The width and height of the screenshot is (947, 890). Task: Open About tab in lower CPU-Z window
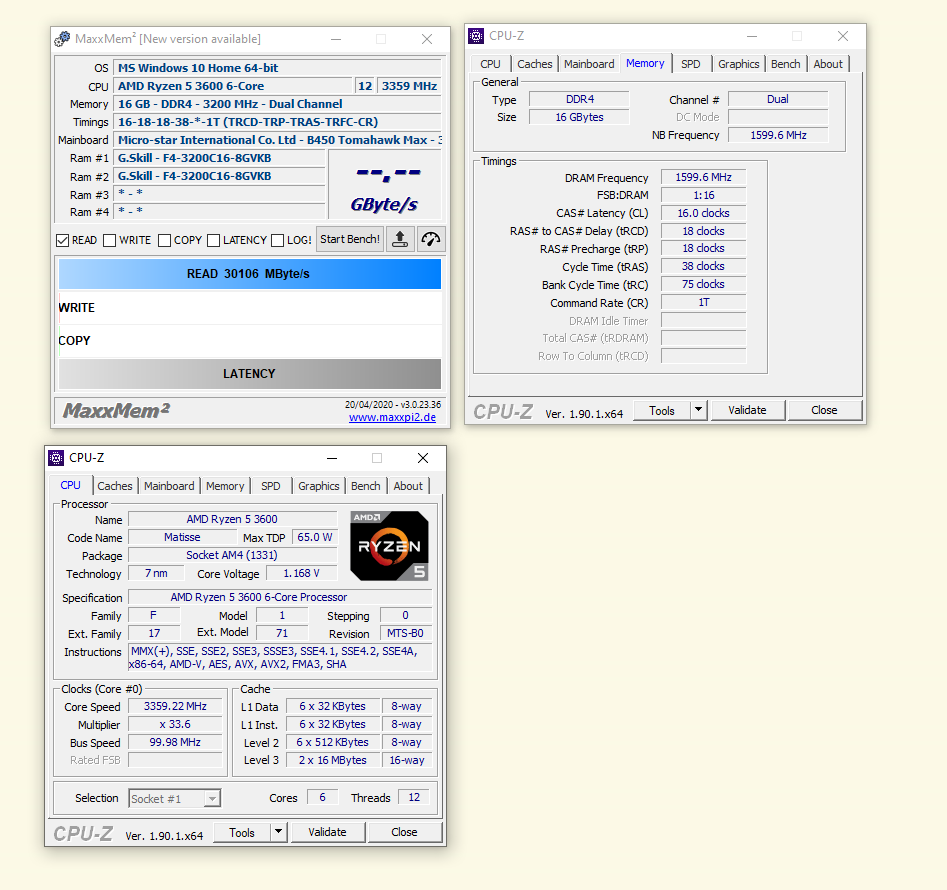[408, 486]
